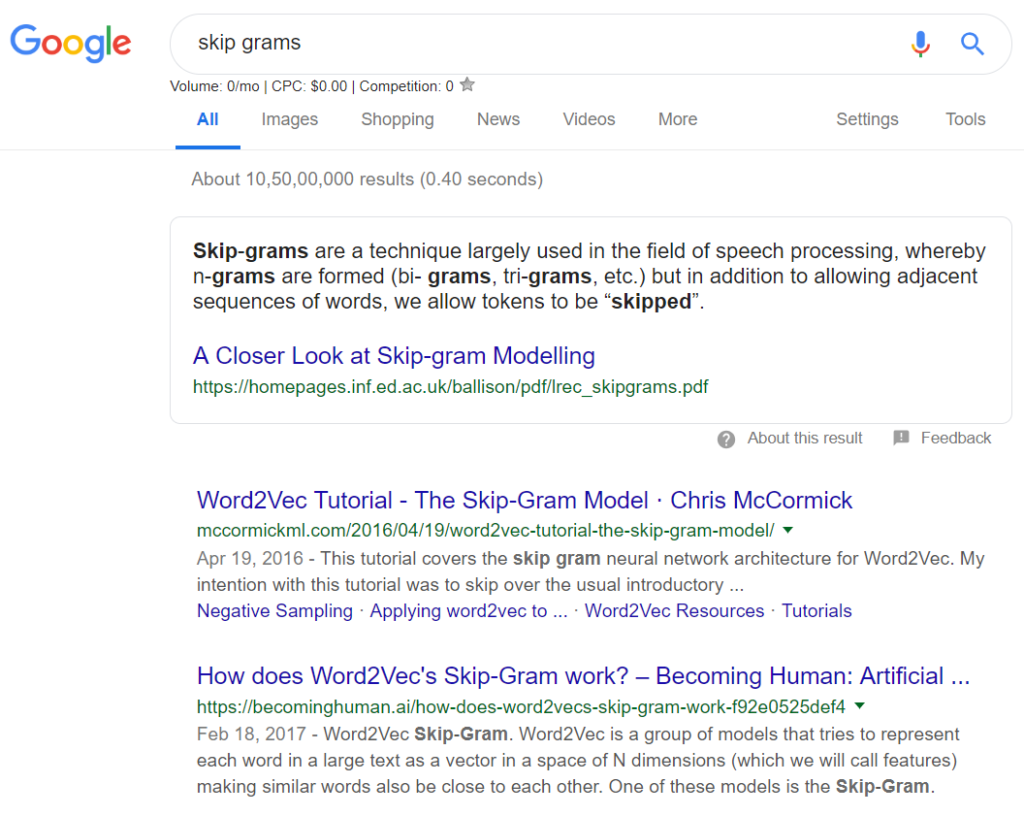The width and height of the screenshot is (1024, 816).
Task: Open the News tab
Action: tap(498, 119)
